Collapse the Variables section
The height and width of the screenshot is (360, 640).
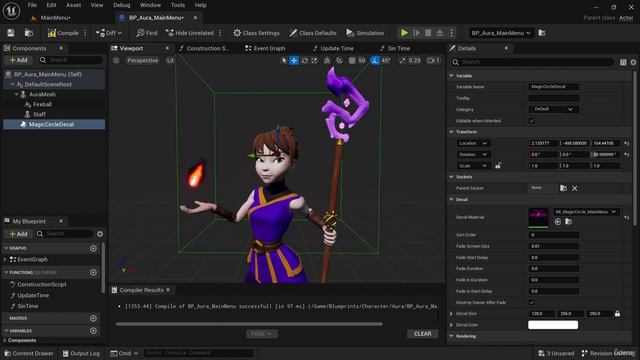click(x=6, y=331)
